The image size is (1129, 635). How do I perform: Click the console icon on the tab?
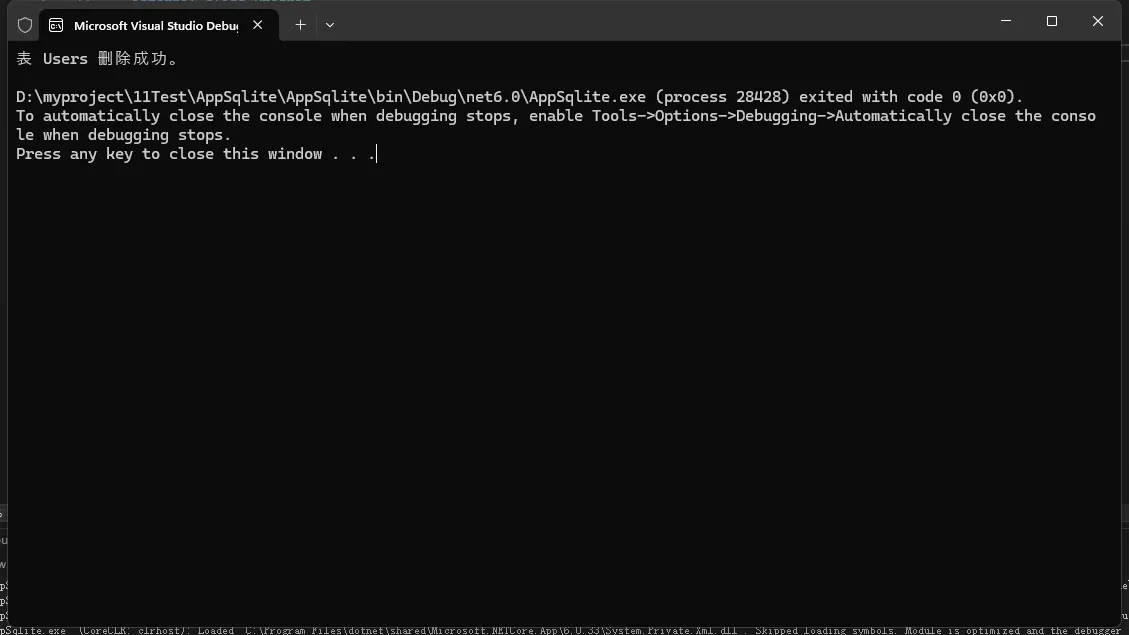56,25
